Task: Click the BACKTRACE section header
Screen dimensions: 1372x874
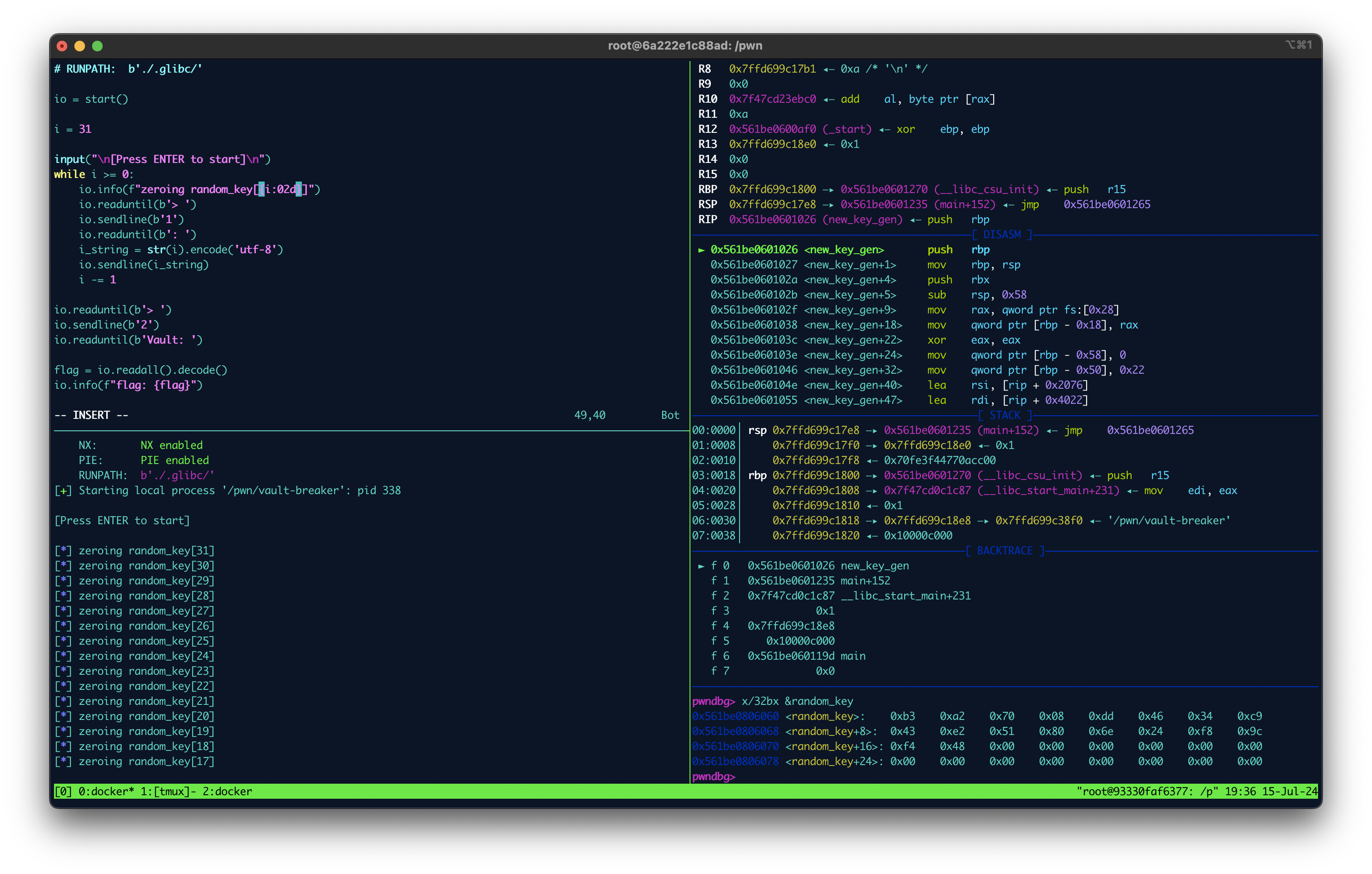Action: click(1005, 551)
